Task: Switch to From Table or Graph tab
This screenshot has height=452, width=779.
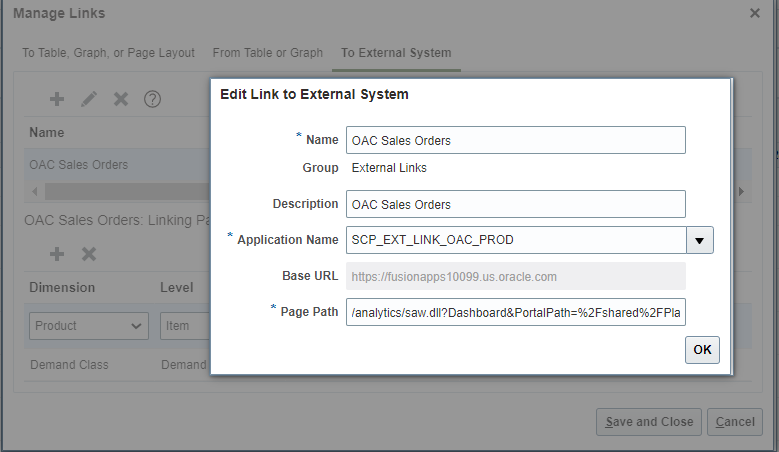Action: pyautogui.click(x=267, y=53)
